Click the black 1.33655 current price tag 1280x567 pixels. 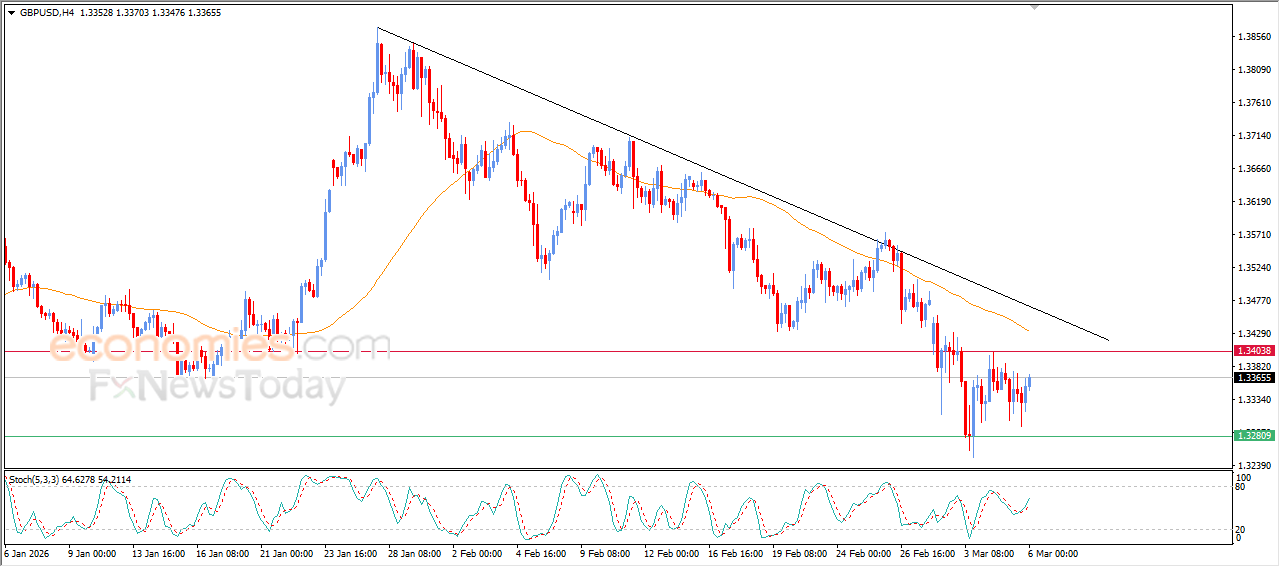pos(1253,378)
